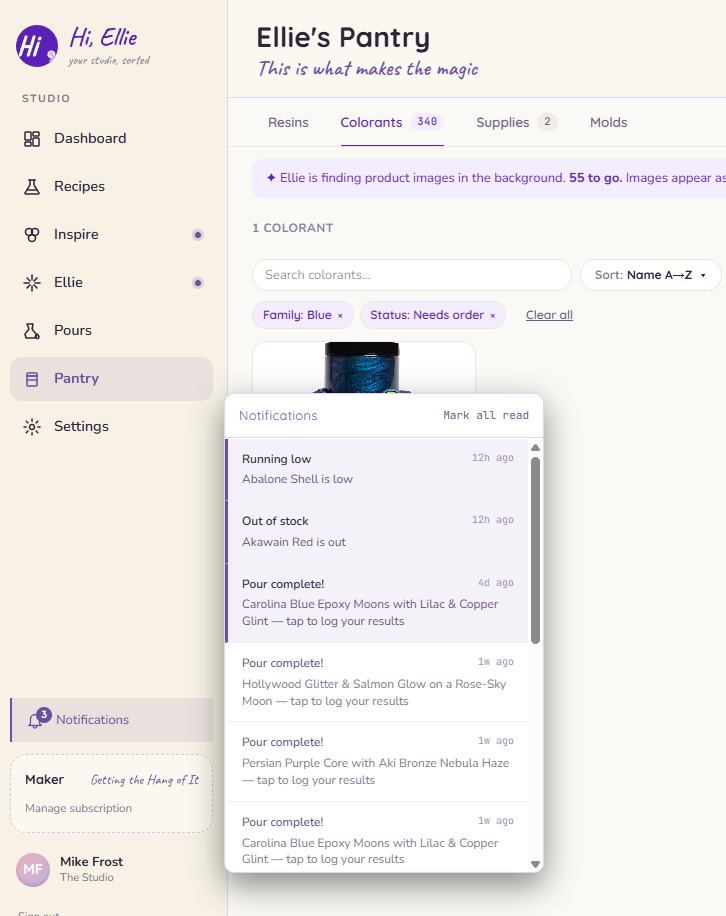Screen dimensions: 726x916
Task: Select the Pantry sidebar item
Action: point(112,379)
